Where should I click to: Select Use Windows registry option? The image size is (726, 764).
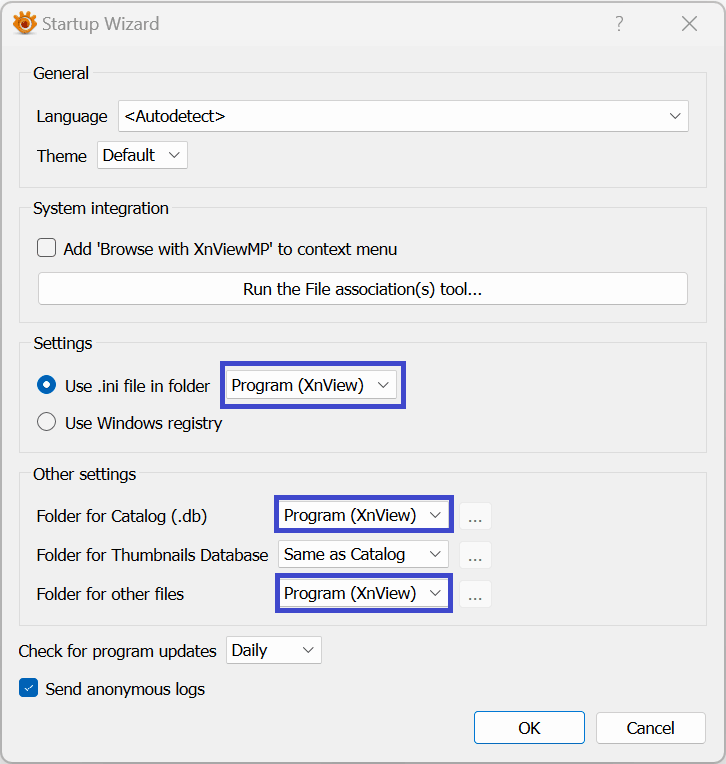[x=47, y=423]
